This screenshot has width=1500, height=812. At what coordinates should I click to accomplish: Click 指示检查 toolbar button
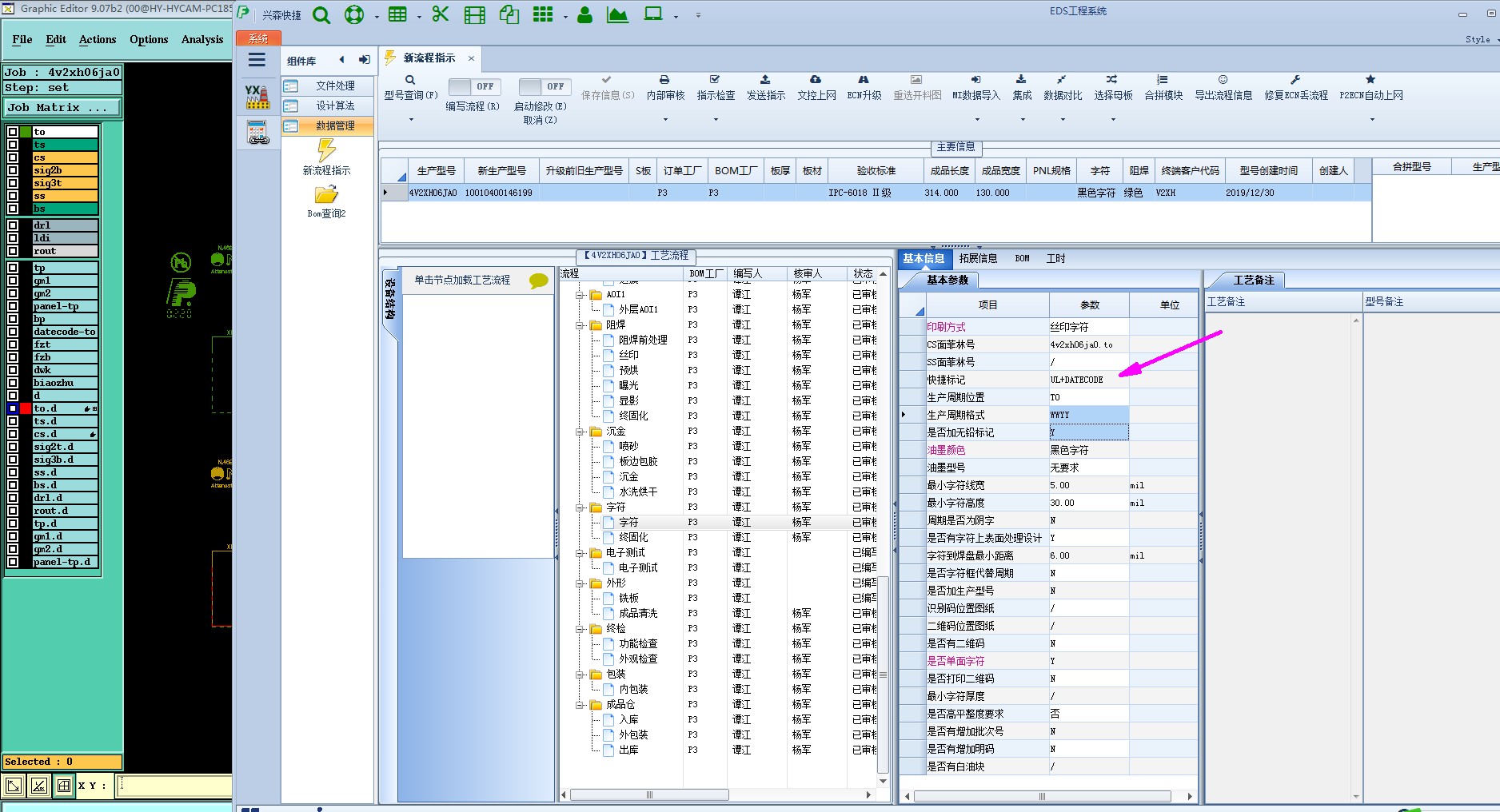[x=716, y=87]
